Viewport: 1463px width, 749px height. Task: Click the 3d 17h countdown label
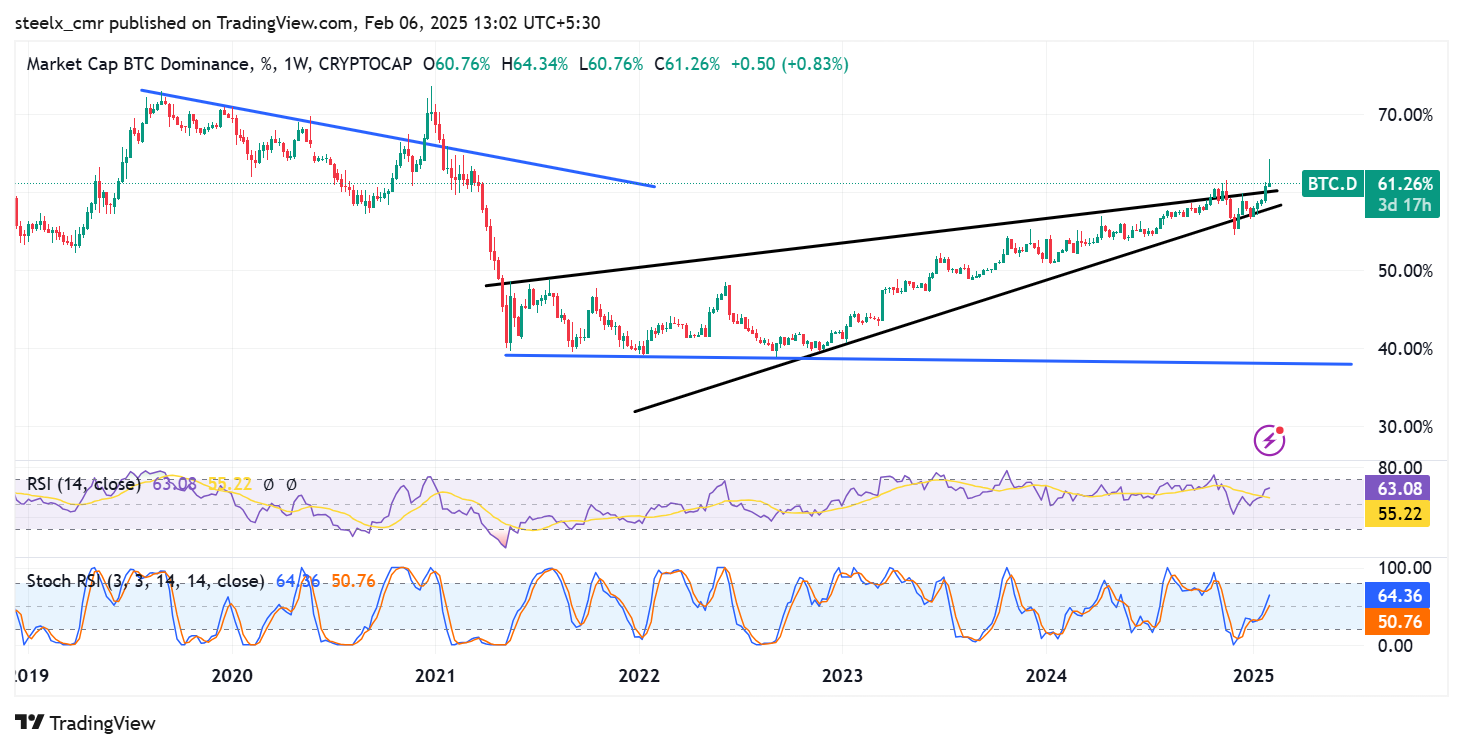pos(1405,207)
